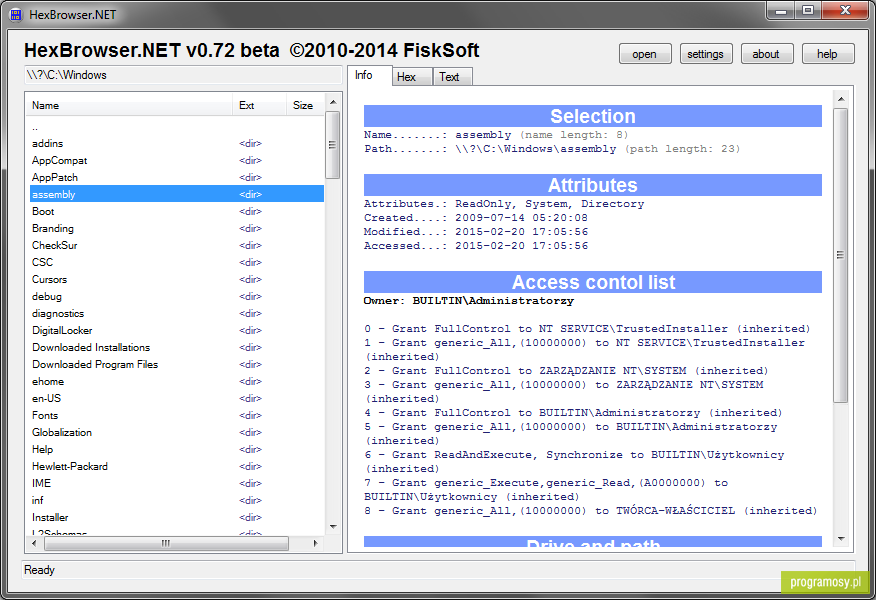Select the Hewlett-Packard folder
The image size is (876, 600).
[177, 466]
